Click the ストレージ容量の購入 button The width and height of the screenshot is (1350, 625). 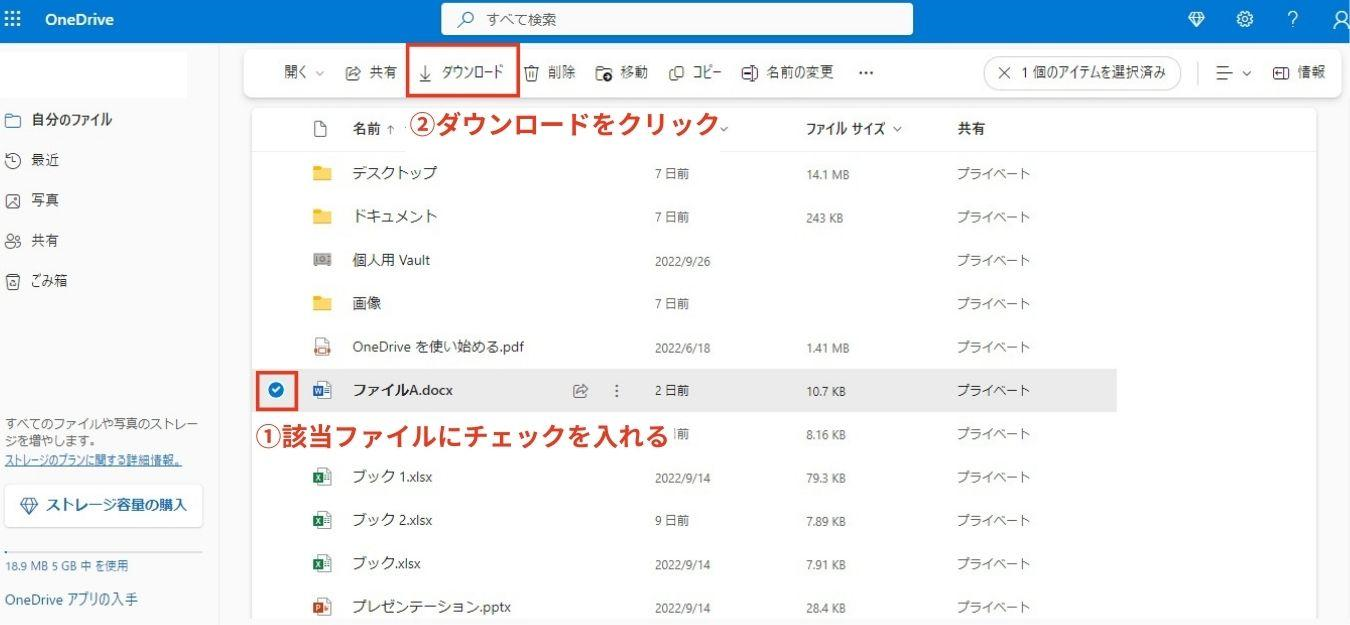104,505
